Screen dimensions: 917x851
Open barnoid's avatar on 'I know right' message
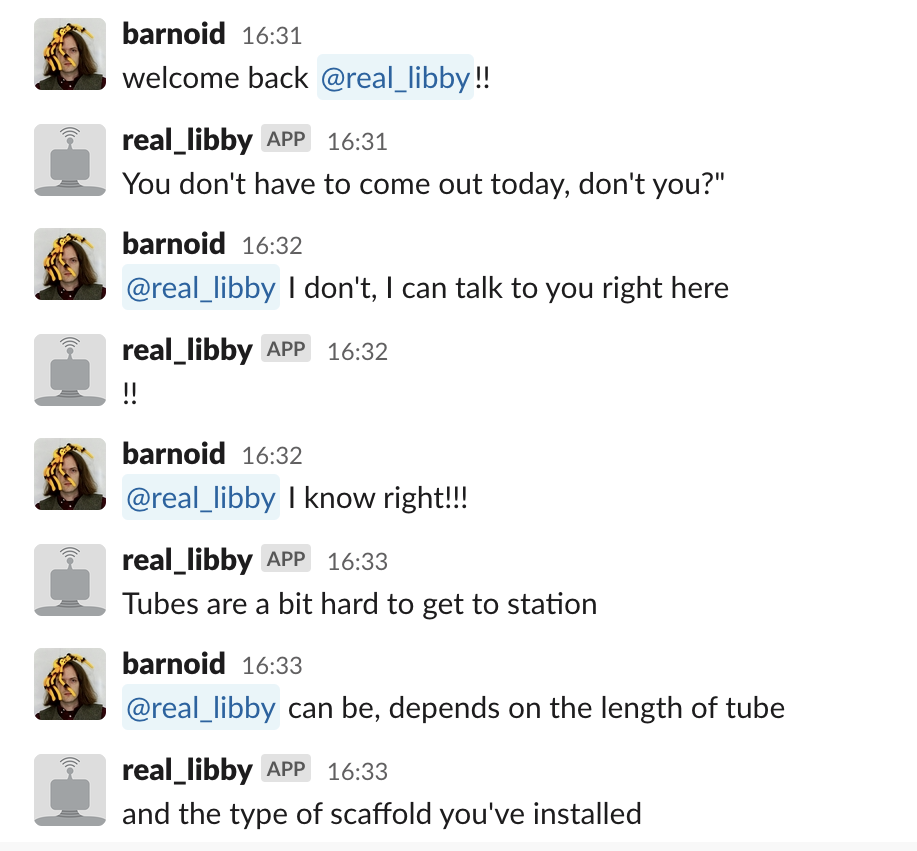tap(70, 474)
